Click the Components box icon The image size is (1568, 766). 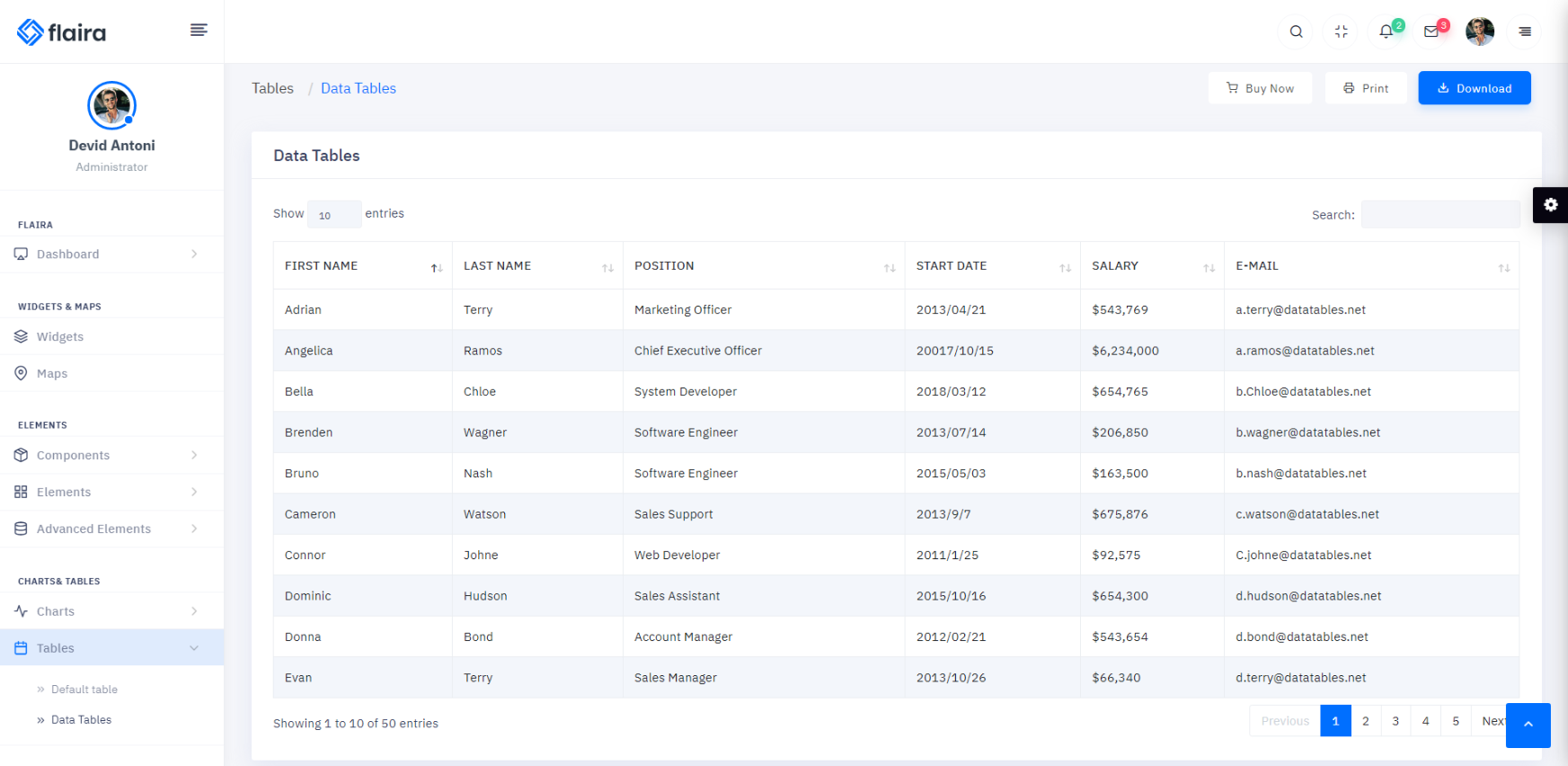[x=21, y=455]
